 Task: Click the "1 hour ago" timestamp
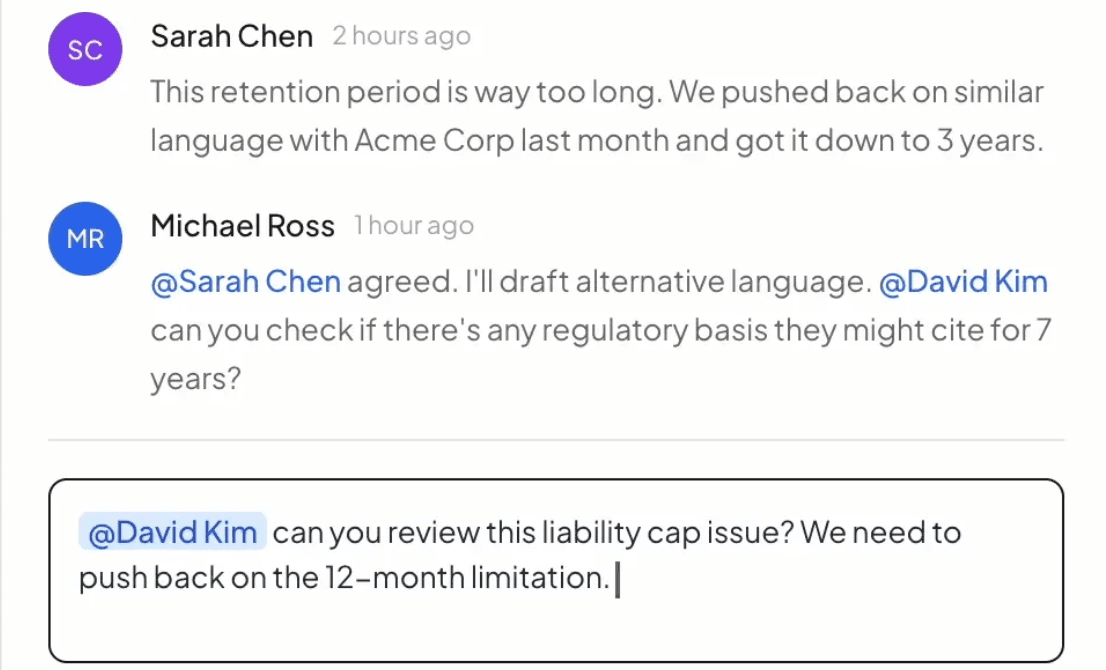pos(414,226)
